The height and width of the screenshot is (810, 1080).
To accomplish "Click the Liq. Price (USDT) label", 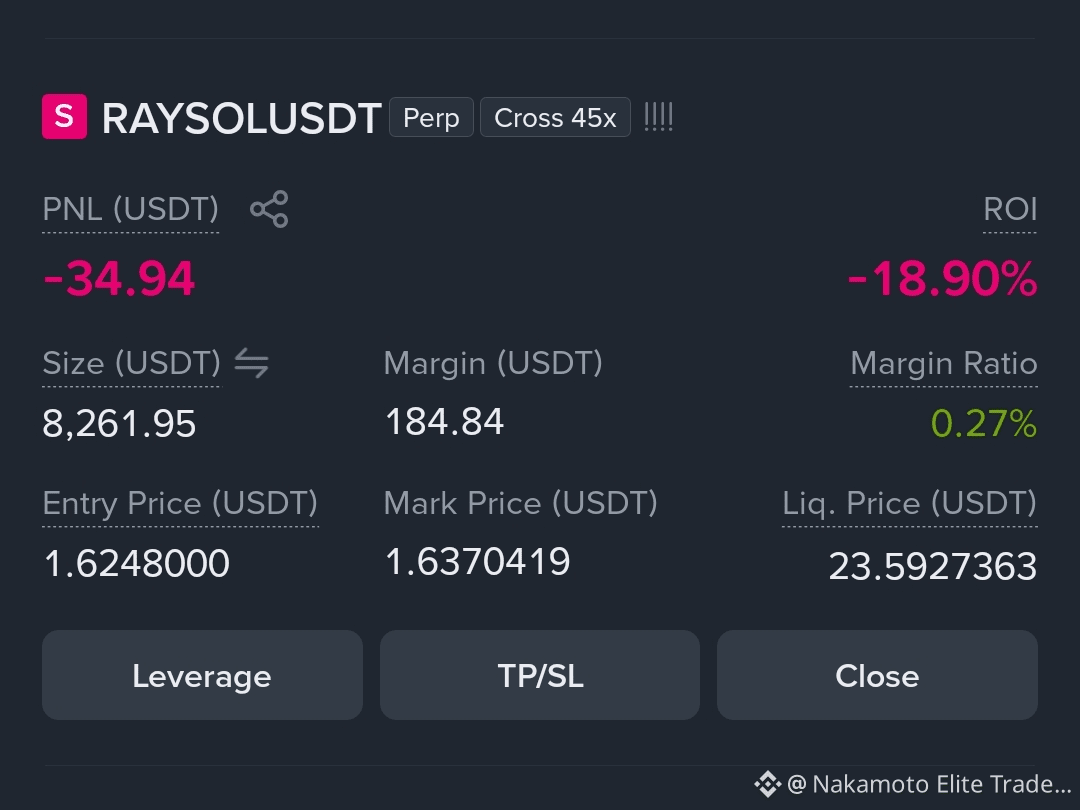I will (909, 503).
